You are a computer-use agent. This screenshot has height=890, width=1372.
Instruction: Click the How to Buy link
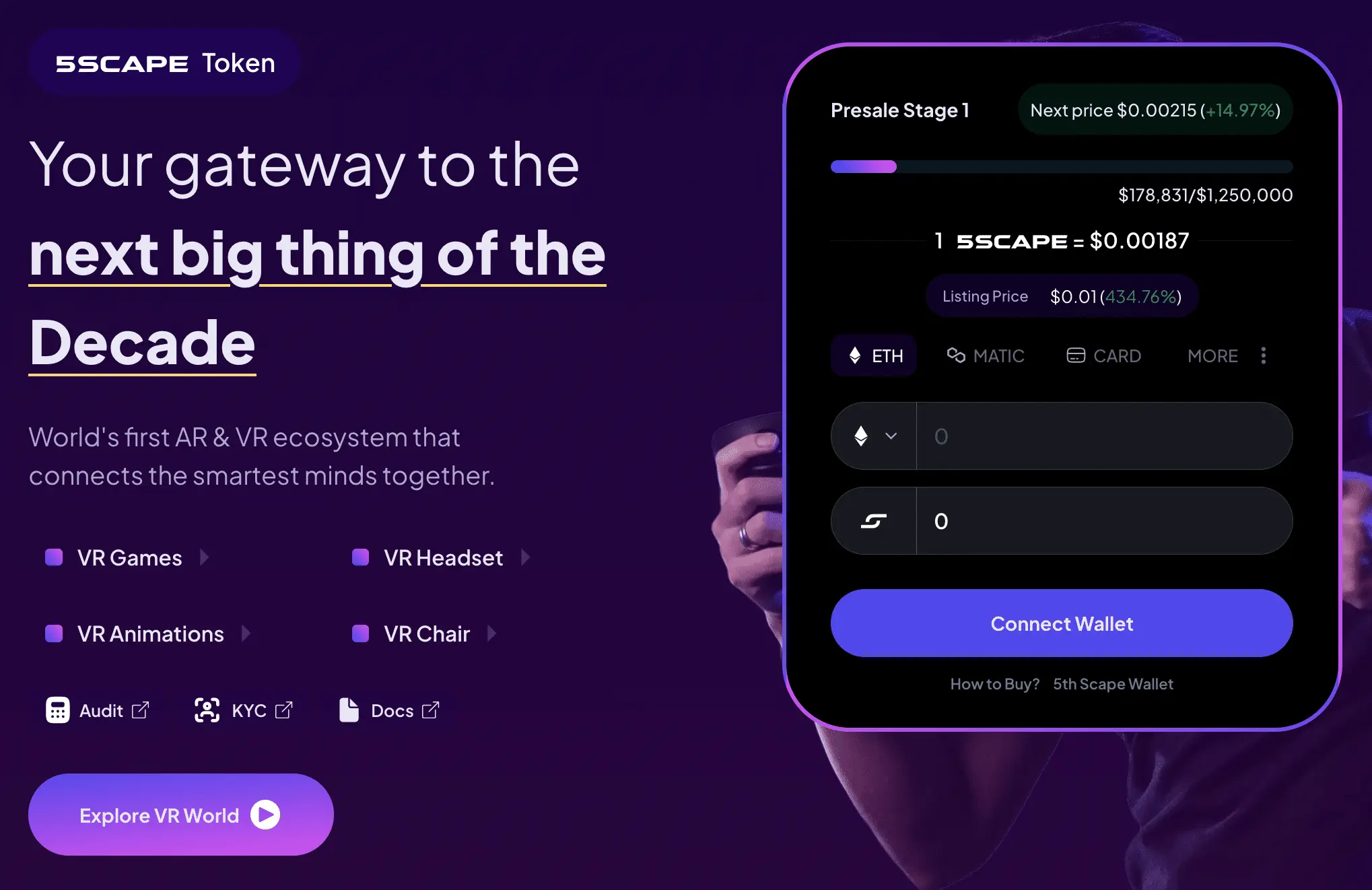[994, 684]
